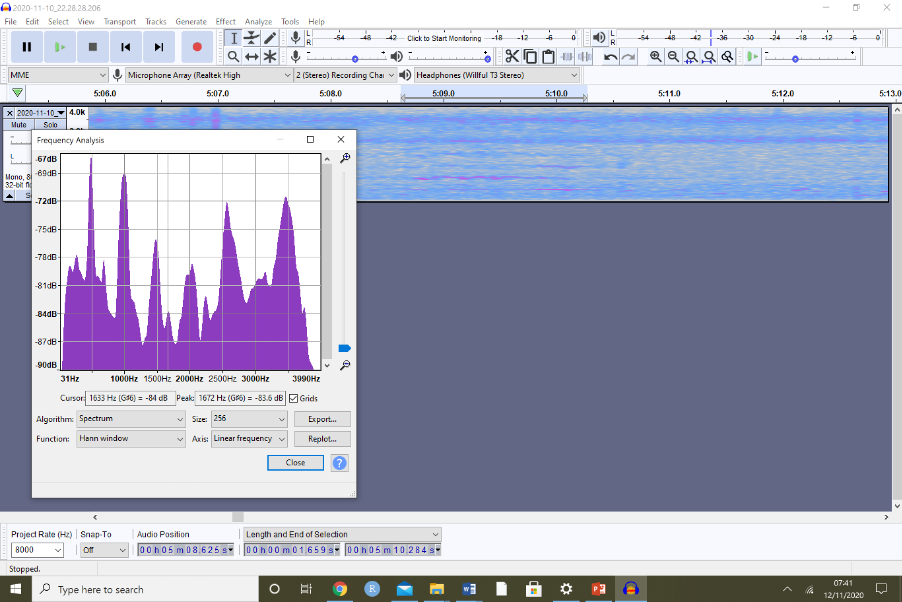902x602 pixels.
Task: Click the Audio Position time field
Action: click(185, 550)
